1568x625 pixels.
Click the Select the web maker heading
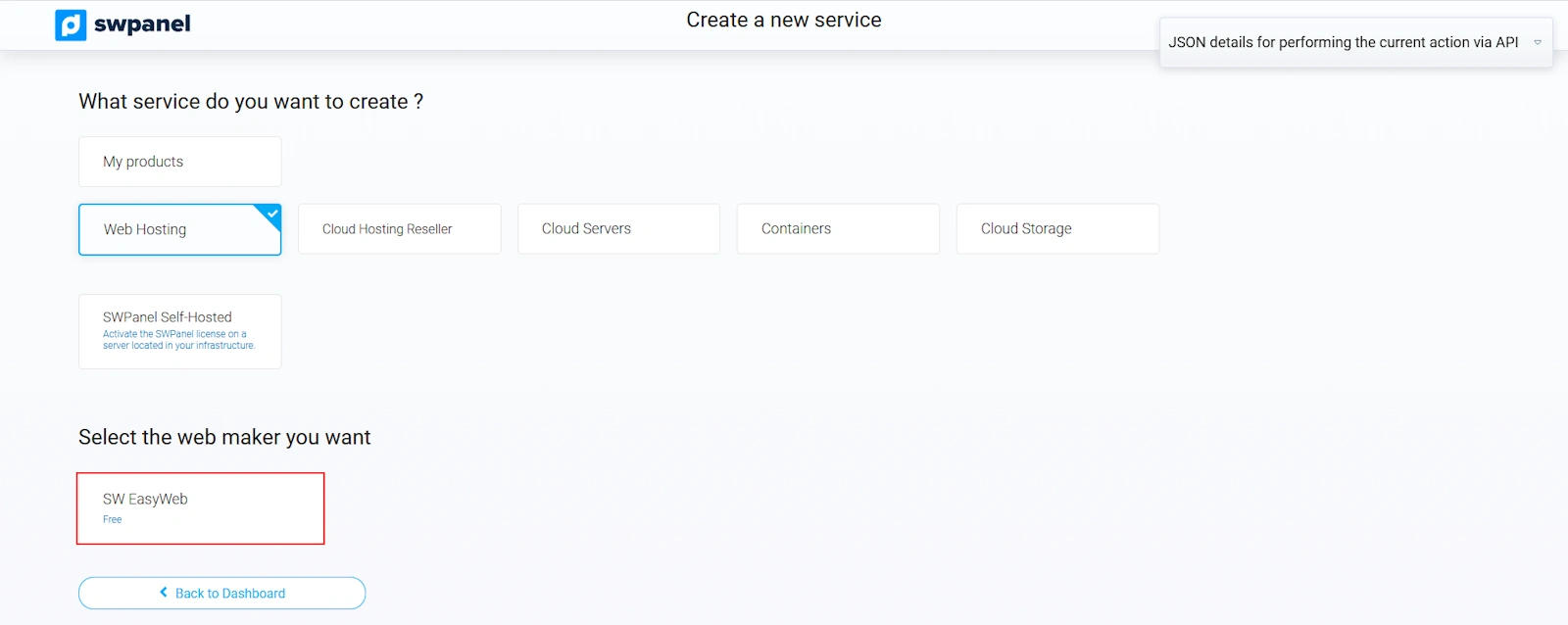(x=224, y=438)
